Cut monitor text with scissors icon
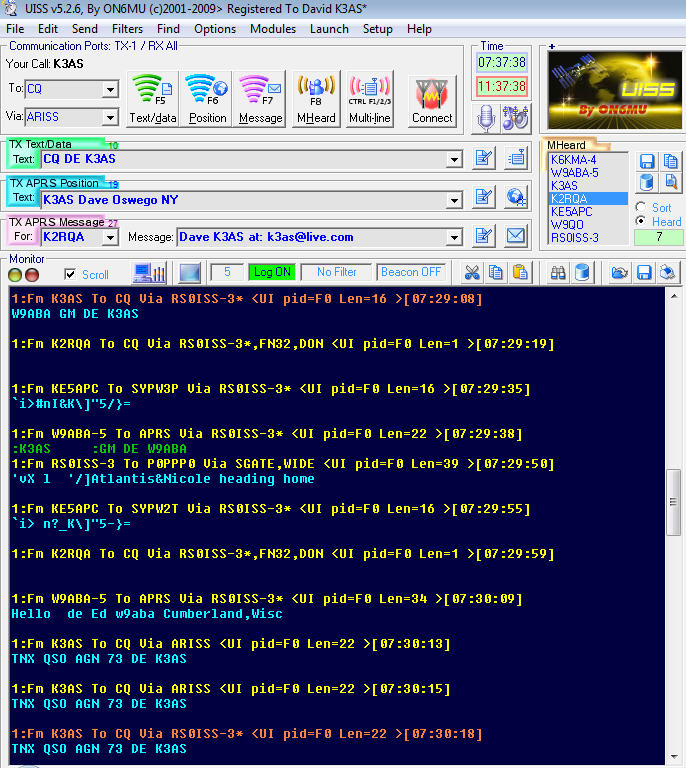 click(472, 273)
